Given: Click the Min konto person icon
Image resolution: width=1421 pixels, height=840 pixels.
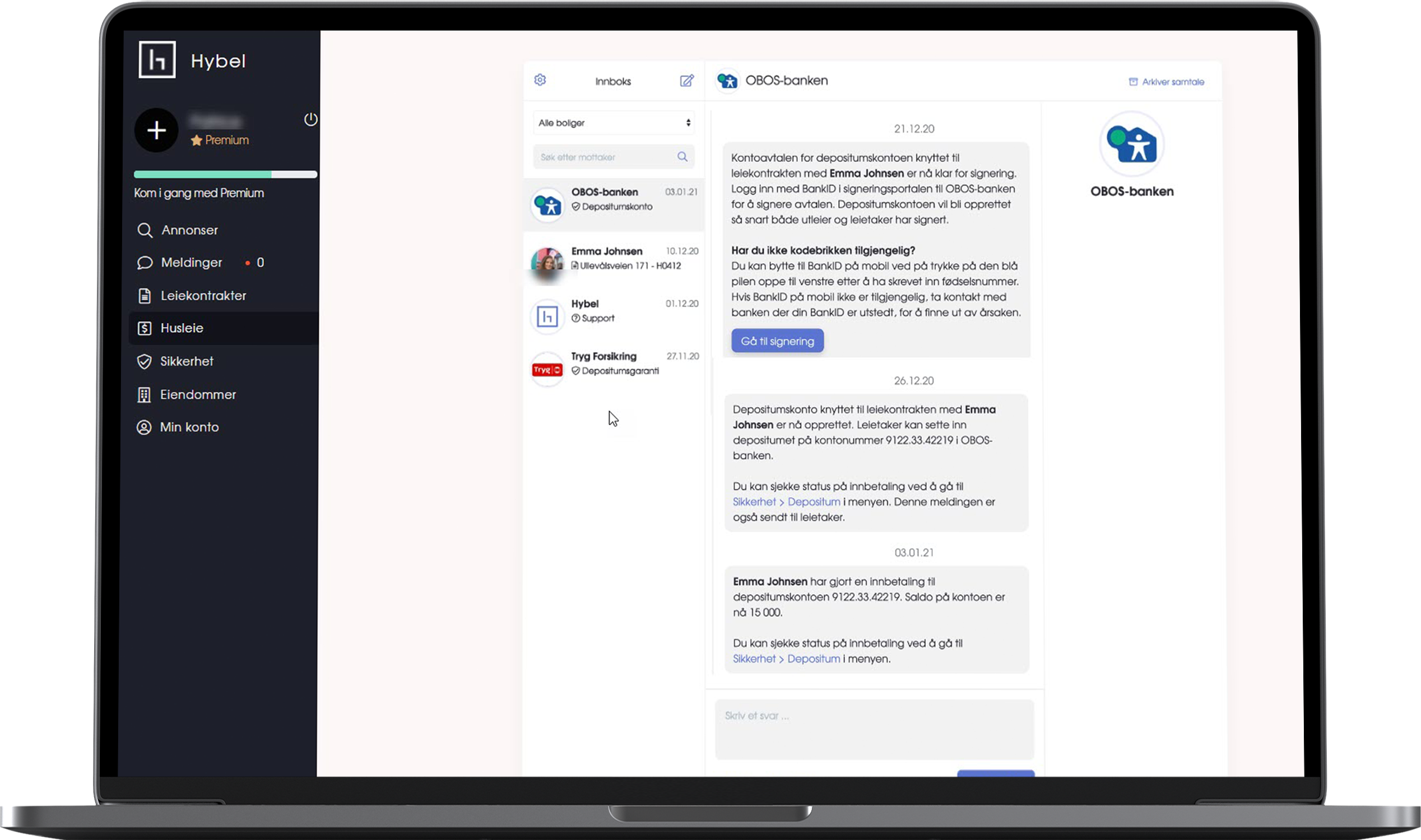Looking at the screenshot, I should pos(144,427).
